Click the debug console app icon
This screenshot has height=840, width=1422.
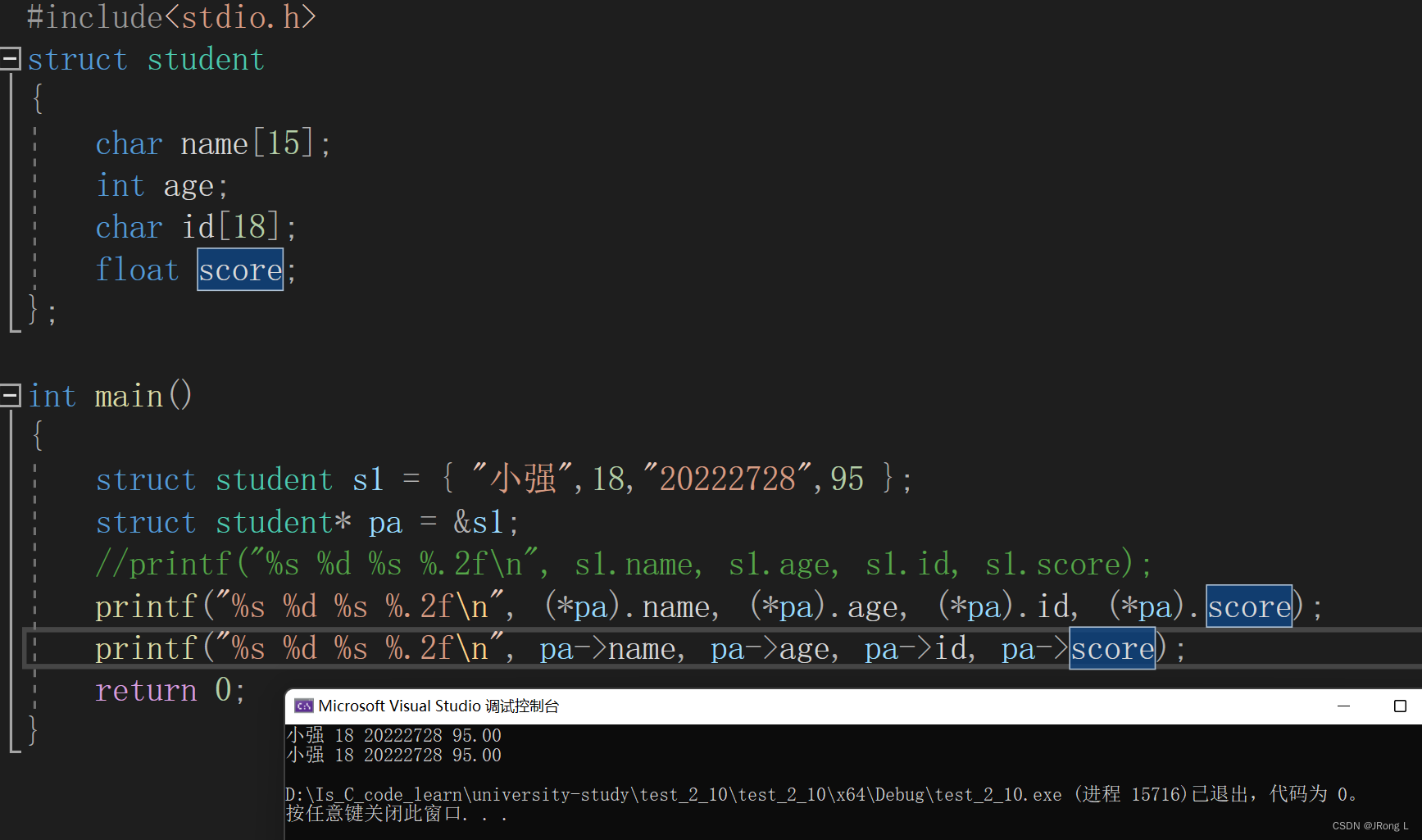click(304, 706)
